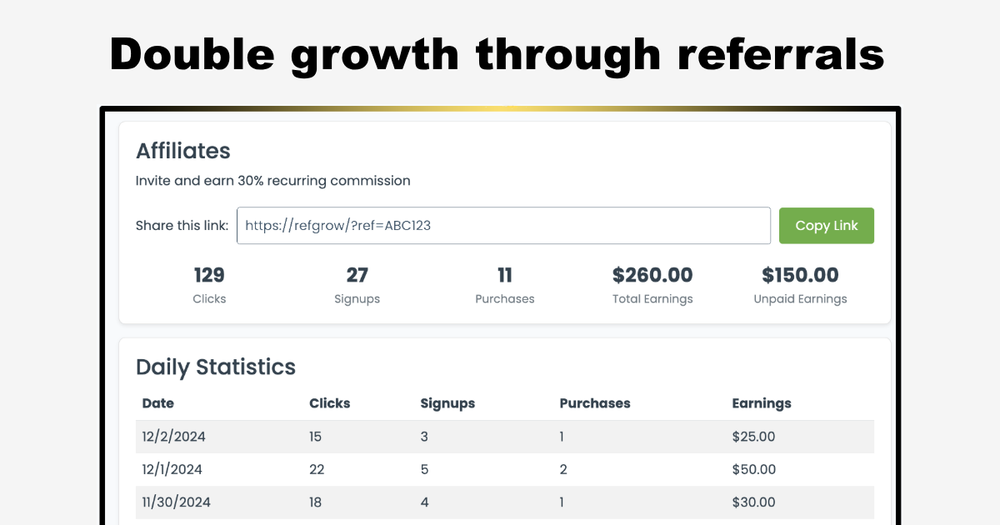1000x525 pixels.
Task: Click the Daily Statistics heading
Action: pos(216,367)
